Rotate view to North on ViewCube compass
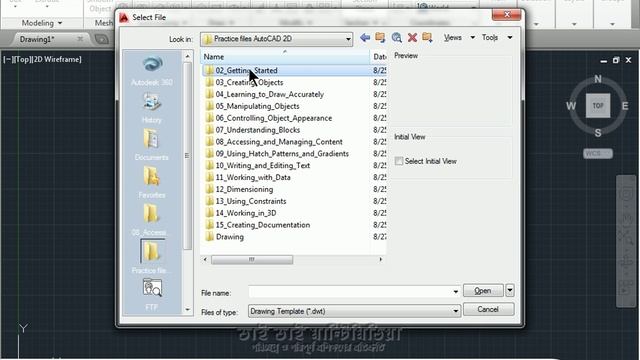The width and height of the screenshot is (640, 360). tap(598, 79)
